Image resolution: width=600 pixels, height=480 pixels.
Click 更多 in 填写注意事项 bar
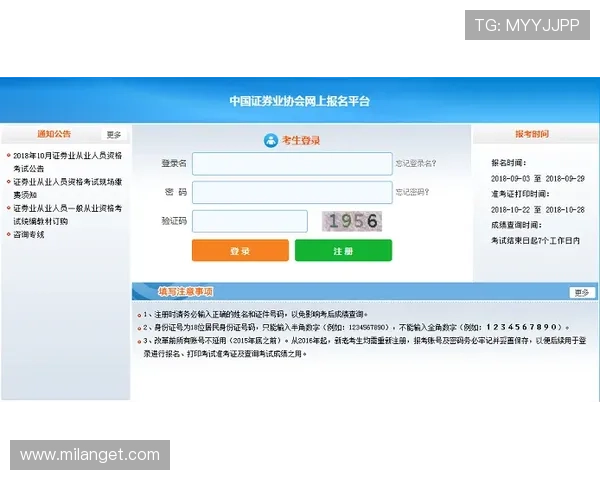[582, 292]
